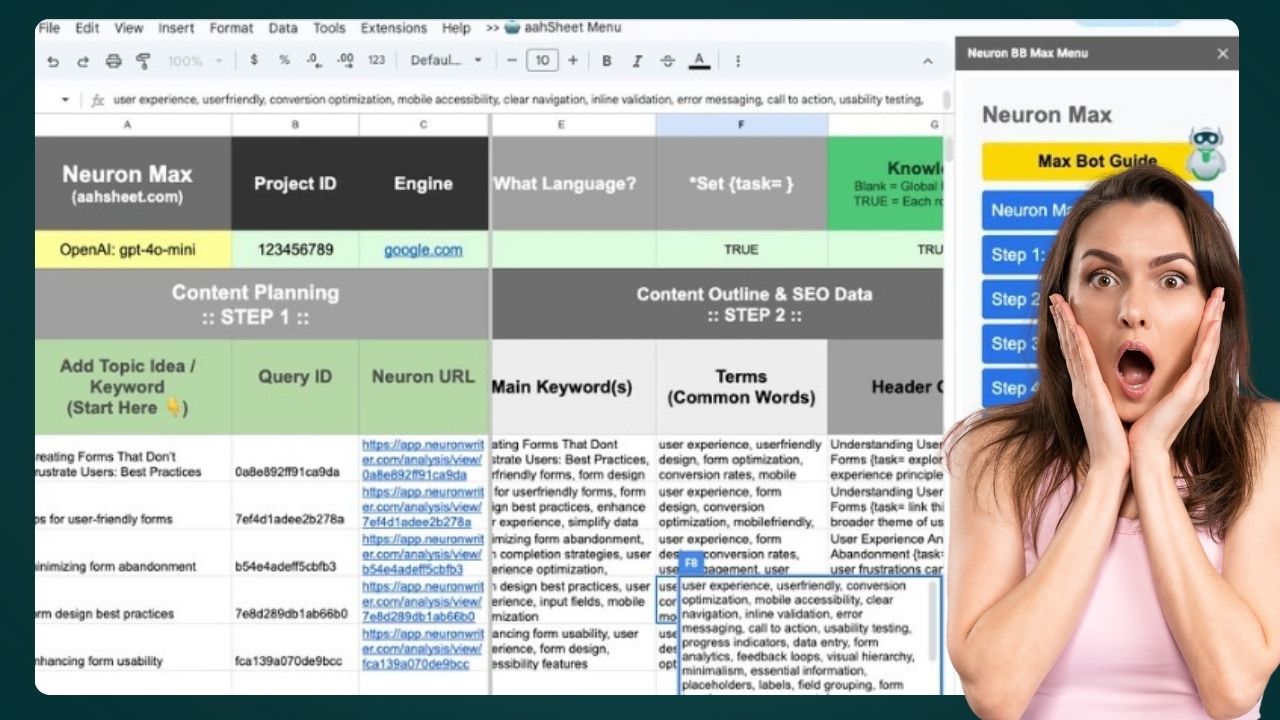Open the text color picker
This screenshot has width=1280, height=720.
click(x=699, y=61)
